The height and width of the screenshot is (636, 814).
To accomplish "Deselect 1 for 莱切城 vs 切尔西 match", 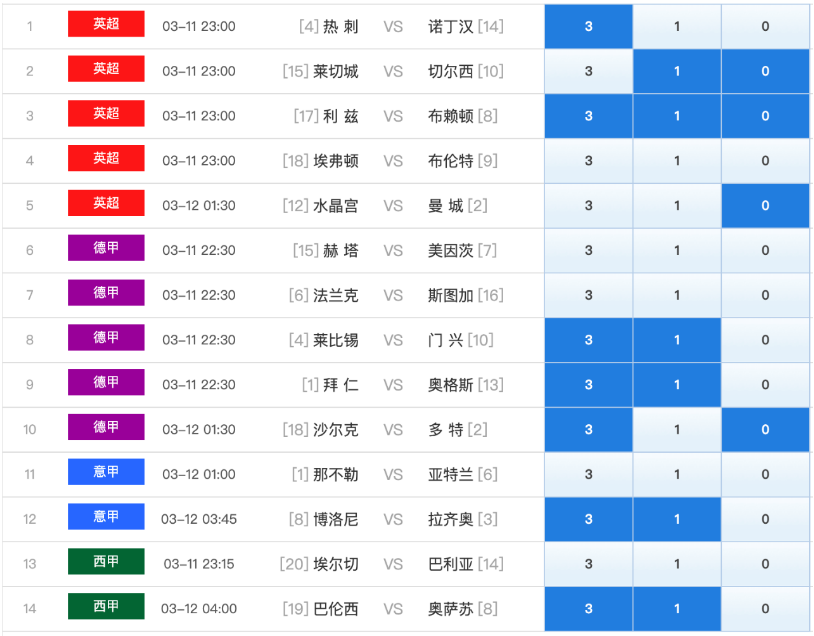I will tap(677, 71).
